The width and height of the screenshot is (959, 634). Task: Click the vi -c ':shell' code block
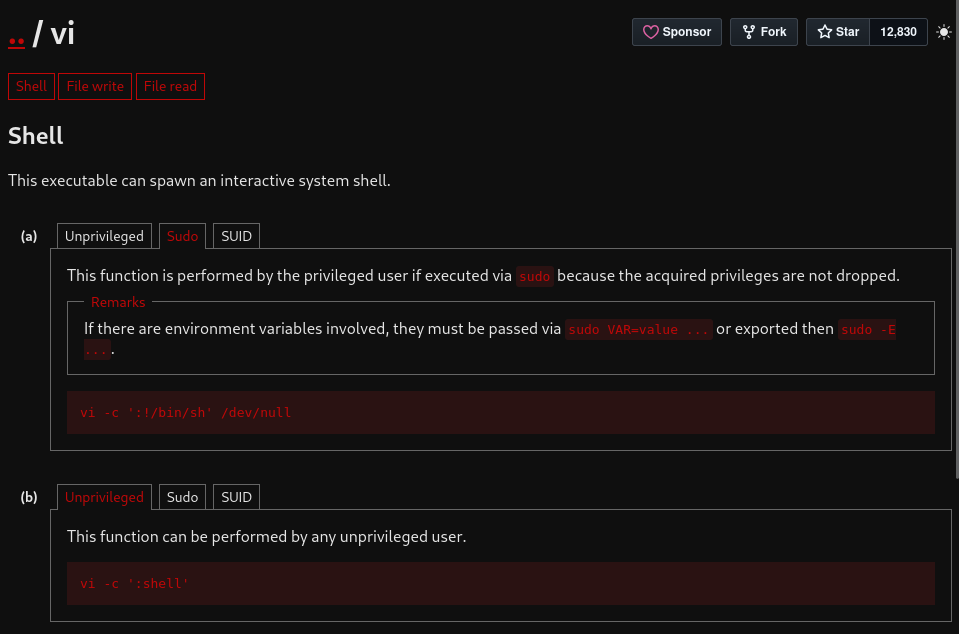coord(500,584)
